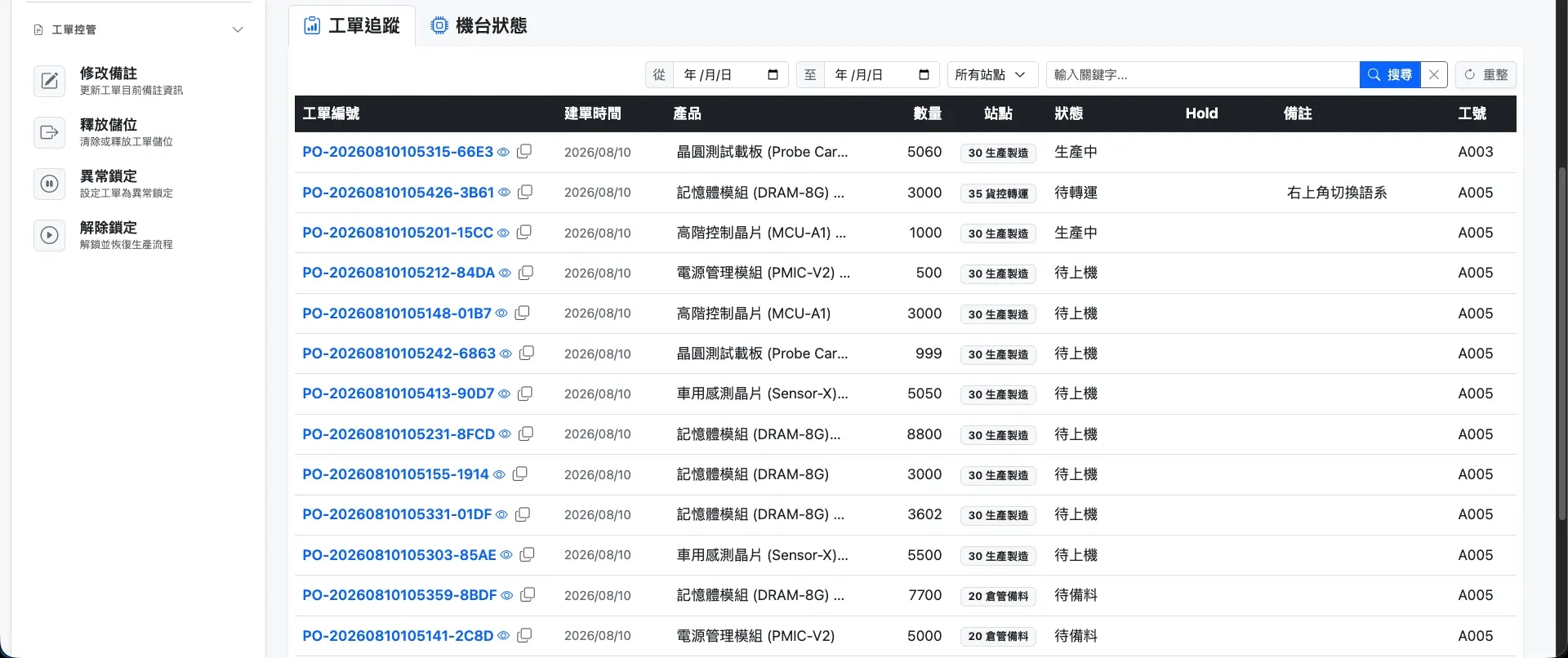The width and height of the screenshot is (1568, 658).
Task: Click the page vertical scrollbar
Action: 1562,343
